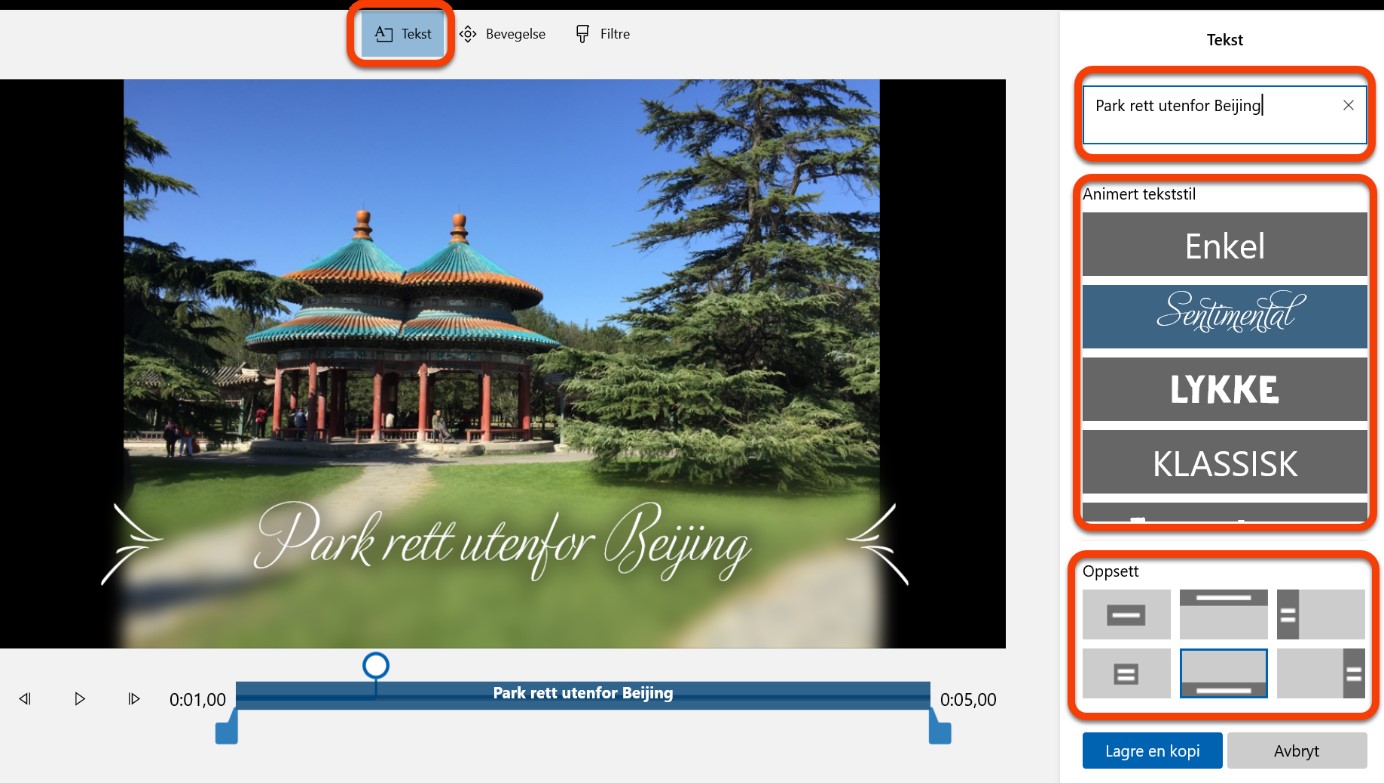Open the Filtre filters tab
The width and height of the screenshot is (1384, 783).
click(x=602, y=34)
